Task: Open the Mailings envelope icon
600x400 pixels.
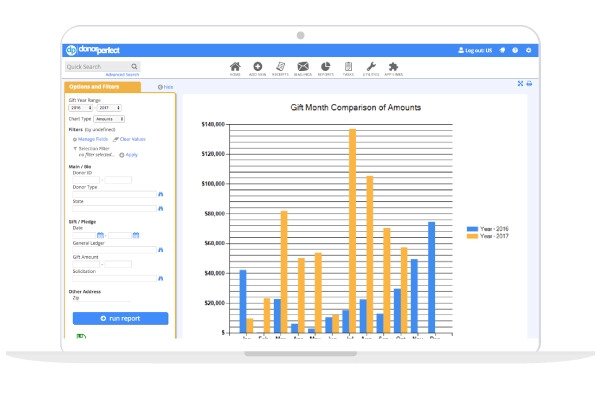Action: click(303, 67)
